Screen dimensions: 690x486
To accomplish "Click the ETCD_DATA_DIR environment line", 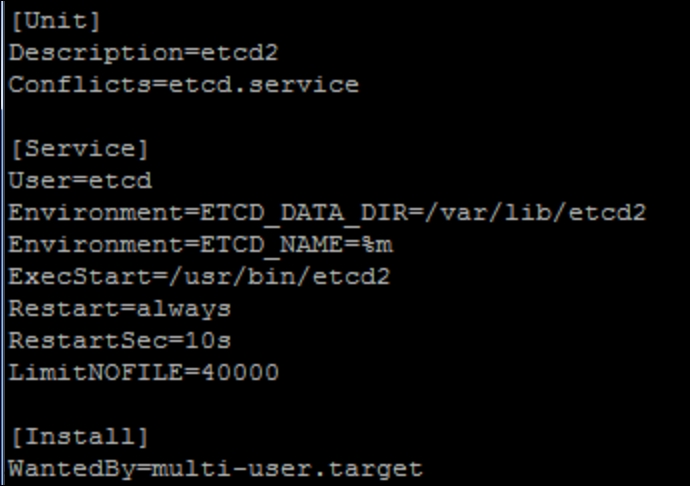I will (x=327, y=213).
